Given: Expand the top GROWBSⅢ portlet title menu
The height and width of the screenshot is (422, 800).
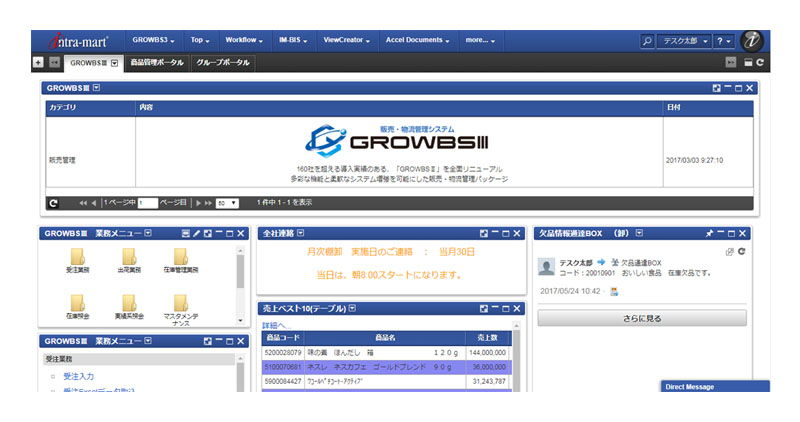Looking at the screenshot, I should [x=96, y=88].
